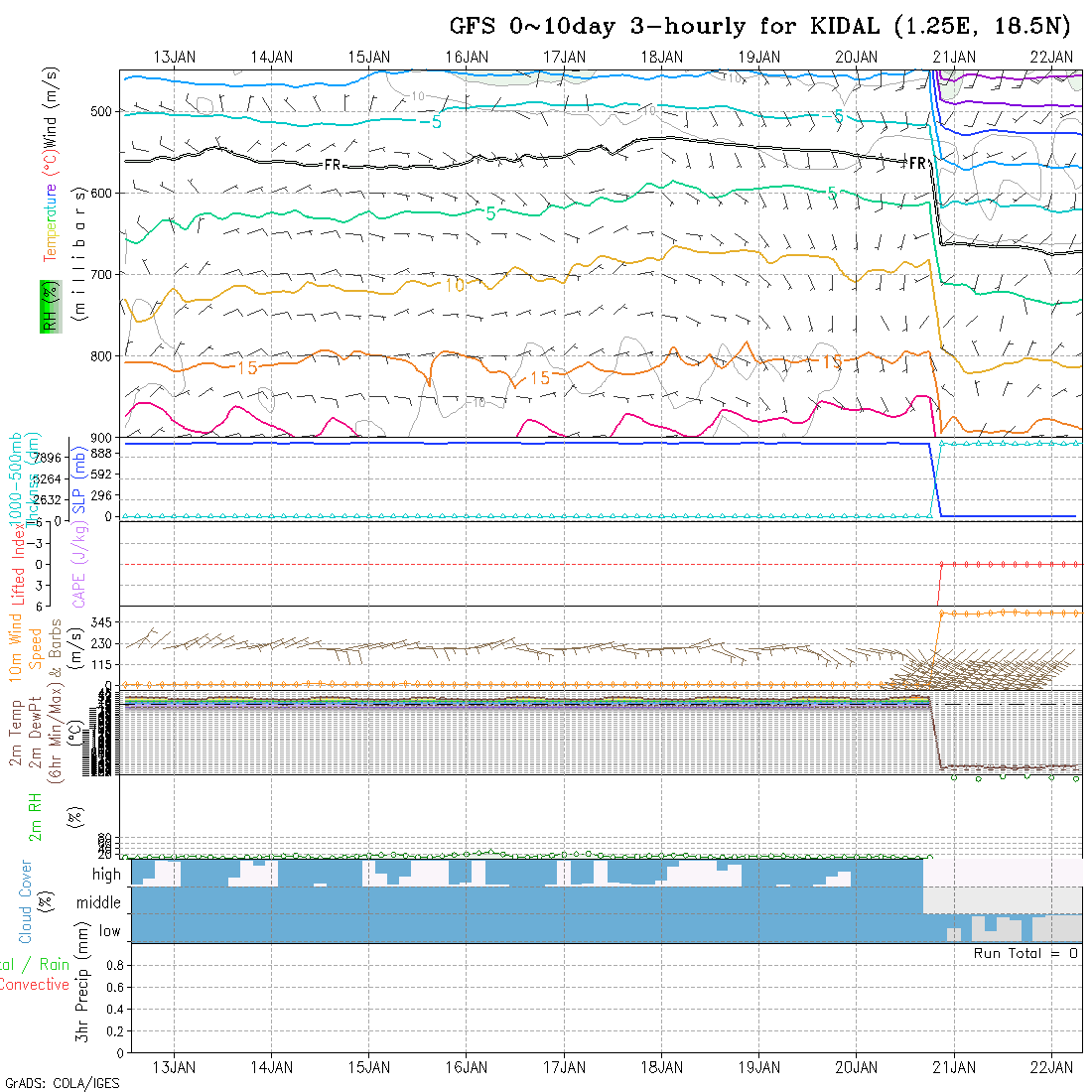Select the "high" cloud cover row label

(106, 875)
